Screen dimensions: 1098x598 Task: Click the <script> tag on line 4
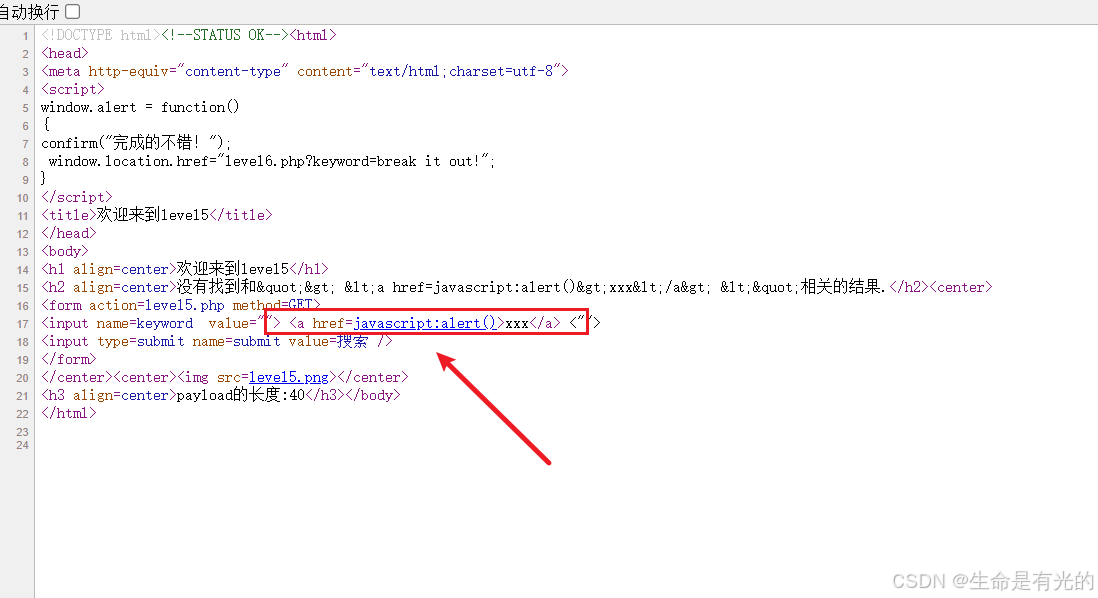[x=73, y=89]
